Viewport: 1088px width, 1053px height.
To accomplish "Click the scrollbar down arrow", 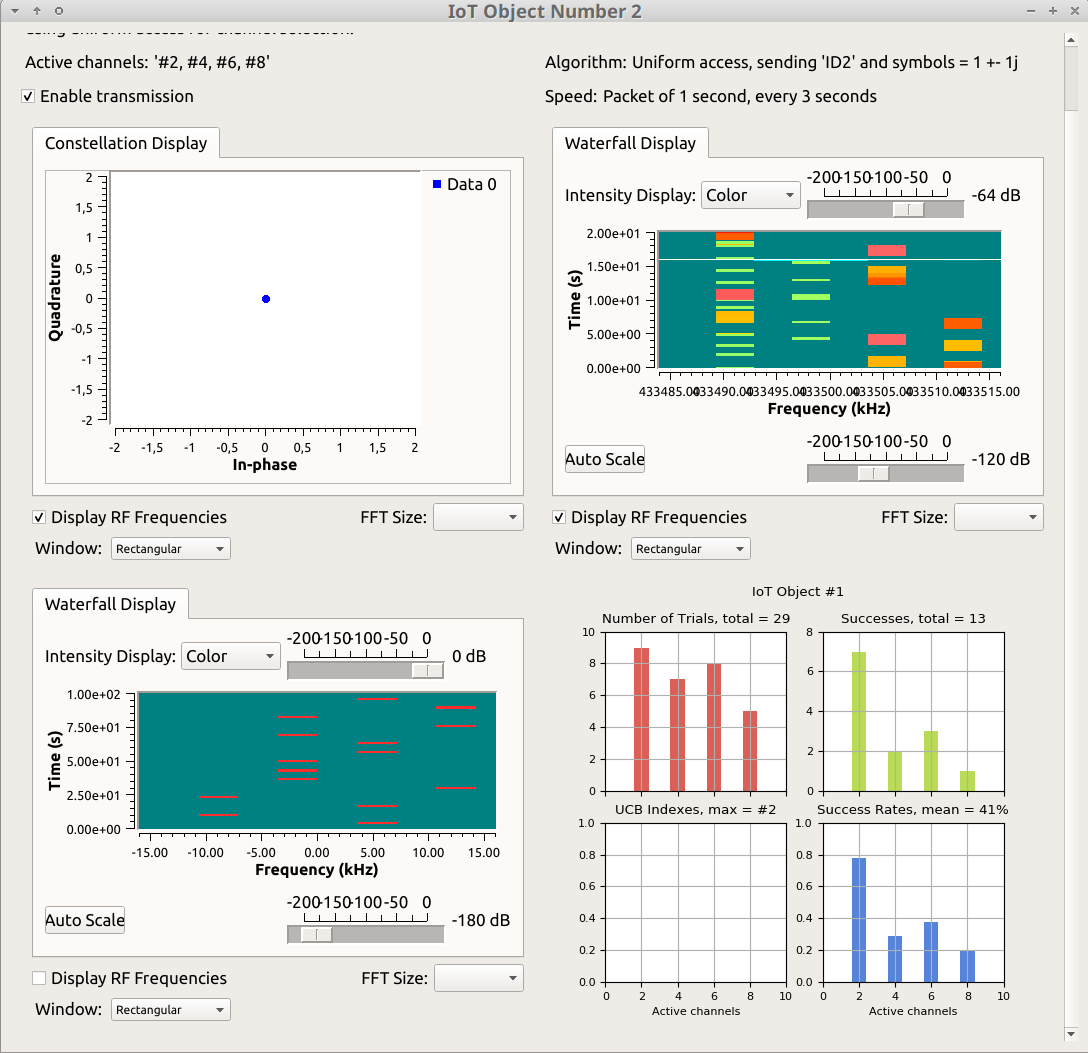I will coord(1071,1035).
